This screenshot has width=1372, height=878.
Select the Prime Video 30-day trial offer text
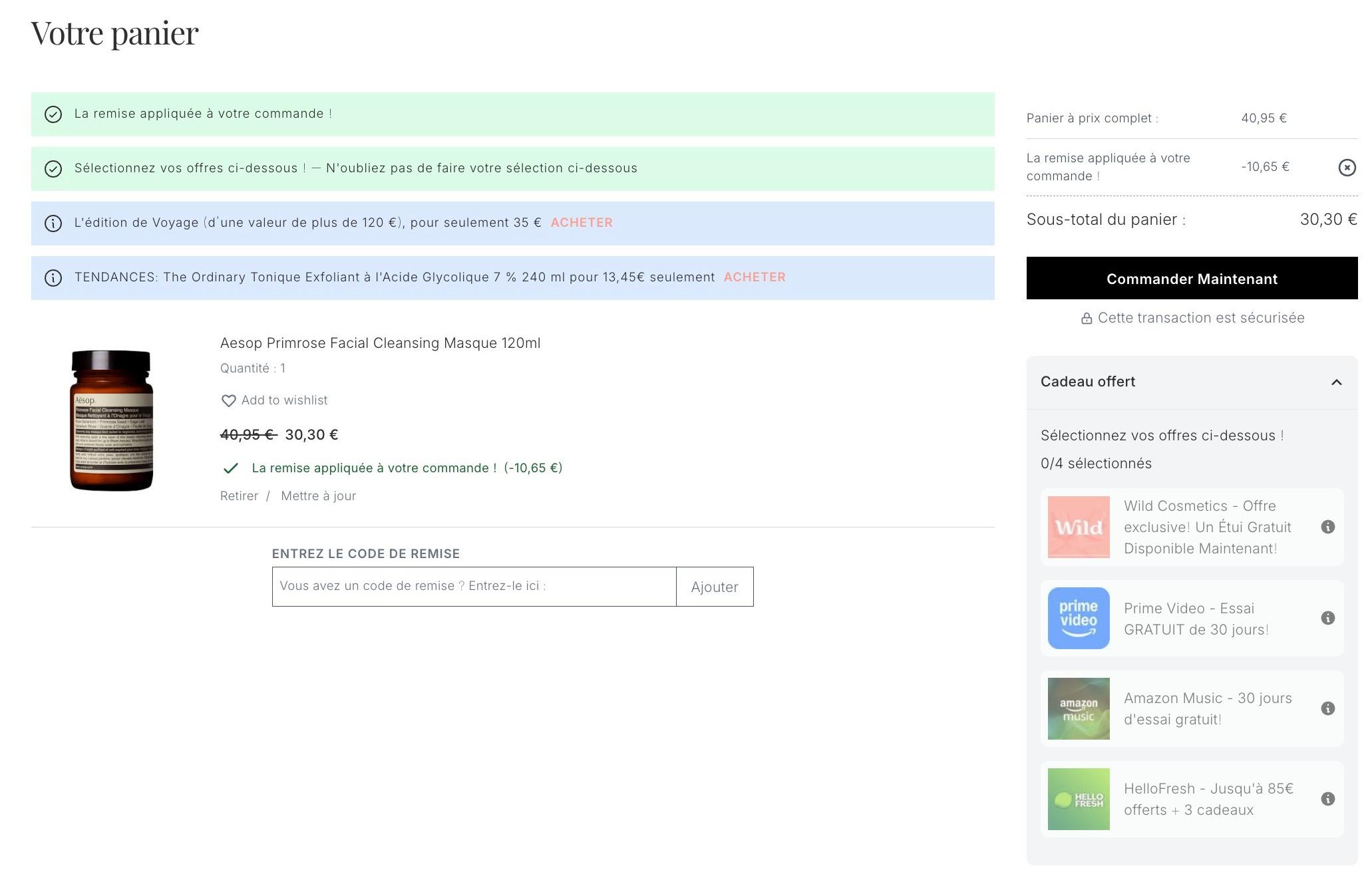pos(1196,619)
